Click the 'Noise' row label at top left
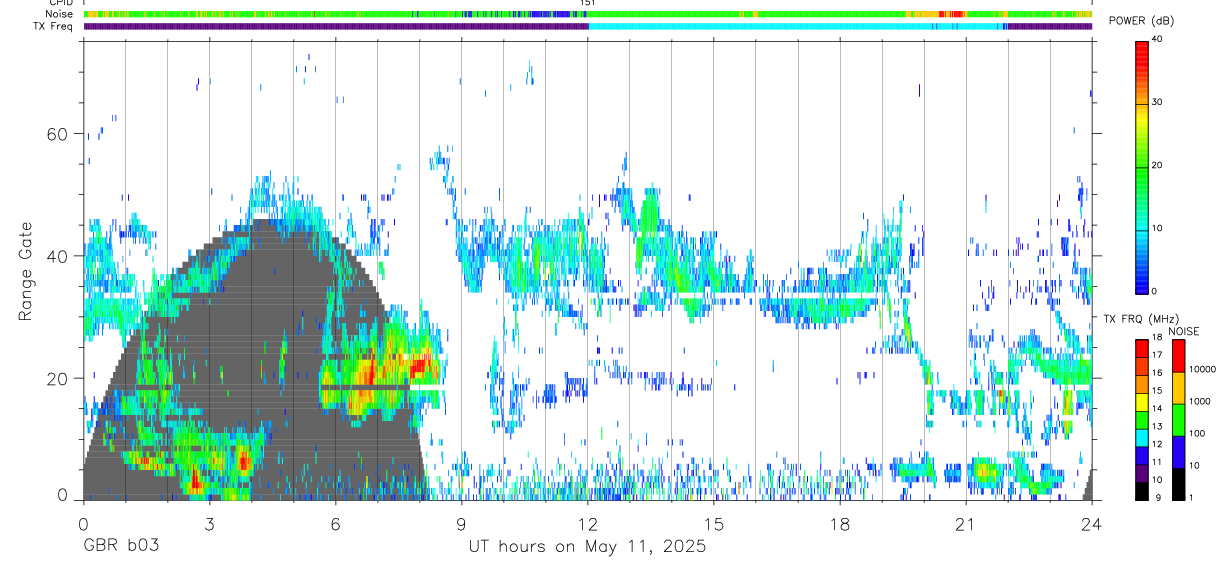 (x=61, y=14)
